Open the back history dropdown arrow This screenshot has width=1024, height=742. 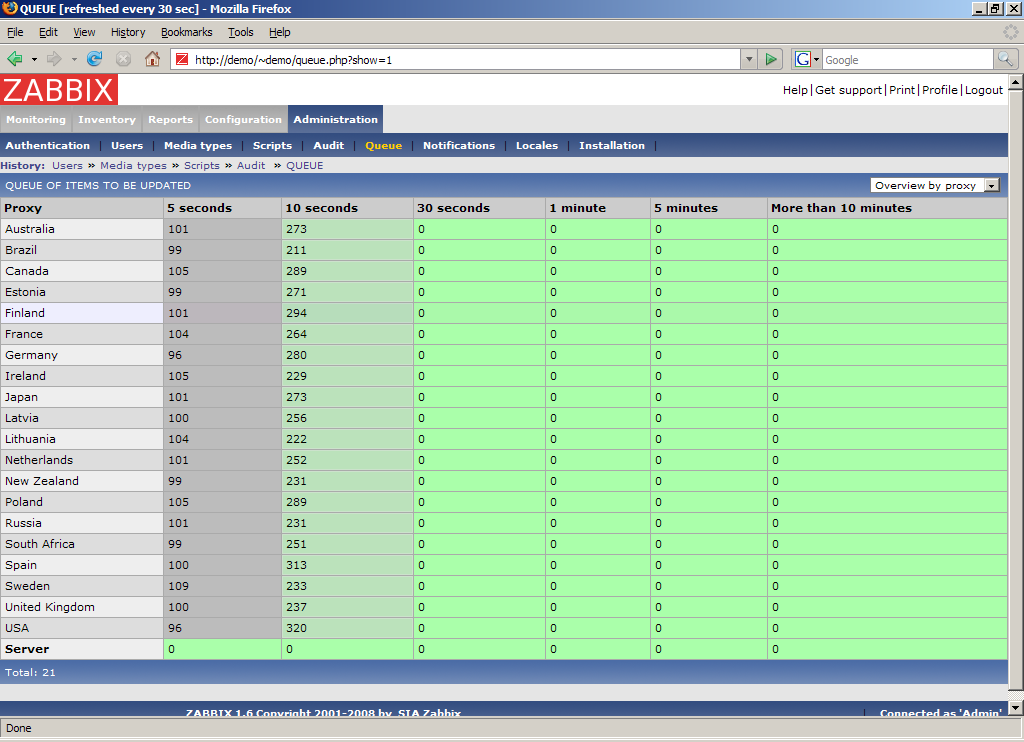click(x=34, y=59)
